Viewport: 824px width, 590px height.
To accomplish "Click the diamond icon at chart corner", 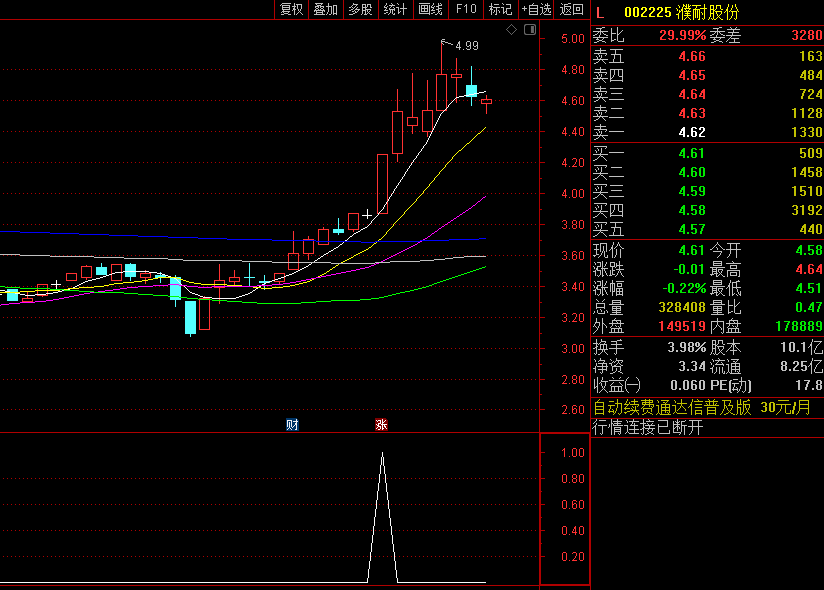I will tap(511, 29).
